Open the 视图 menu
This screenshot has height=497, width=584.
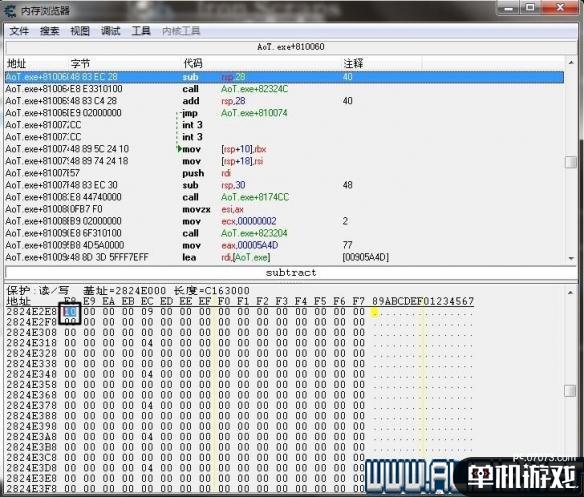[80, 31]
